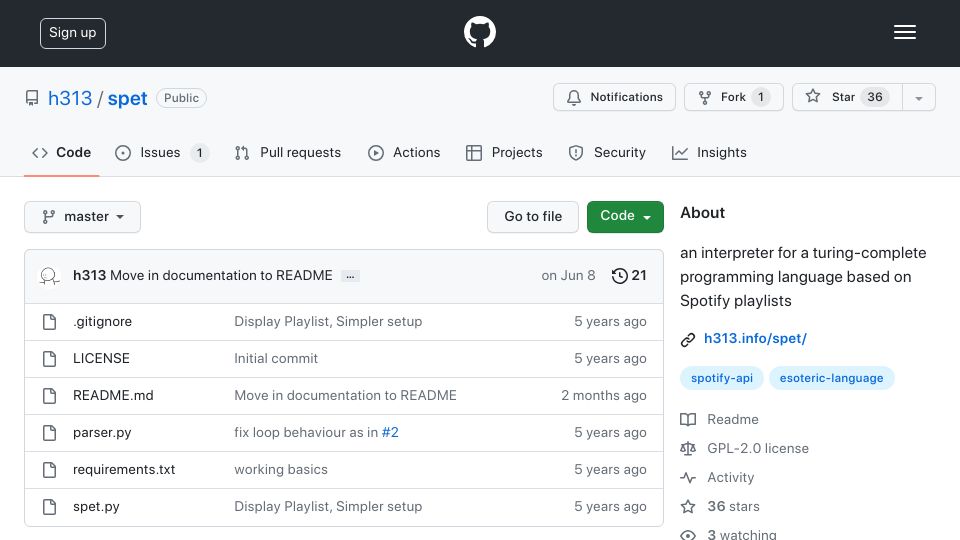Open the requirements.txt file
This screenshot has width=960, height=540.
(x=124, y=470)
